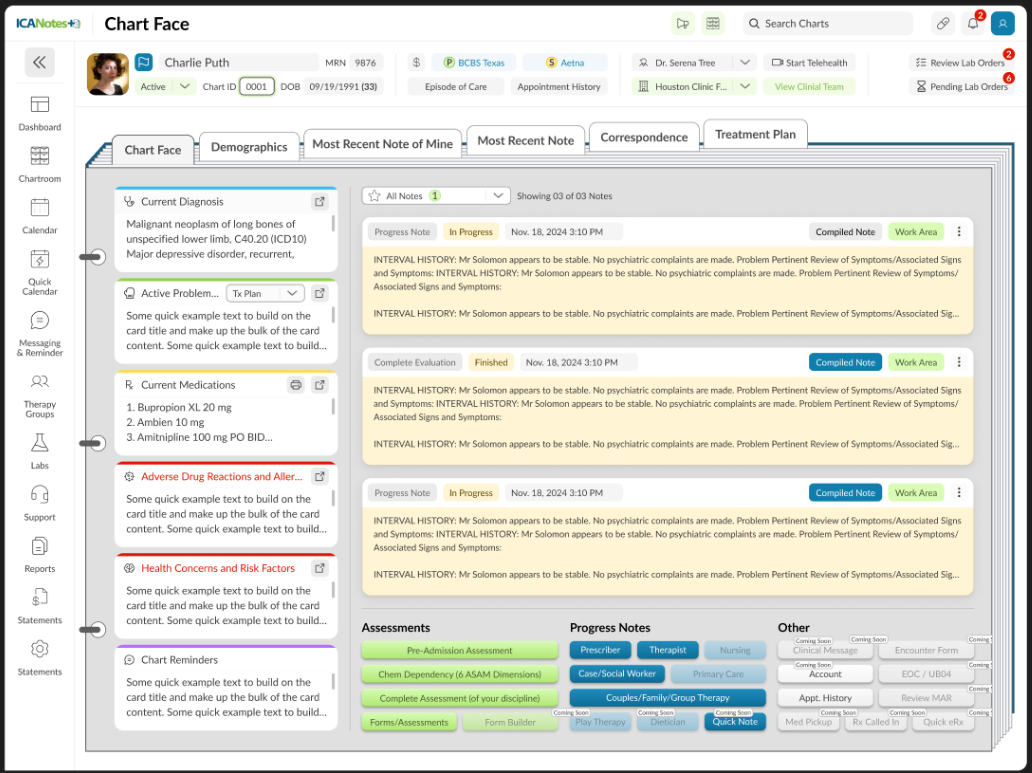
Task: Pop out Current Medications card
Action: point(320,385)
